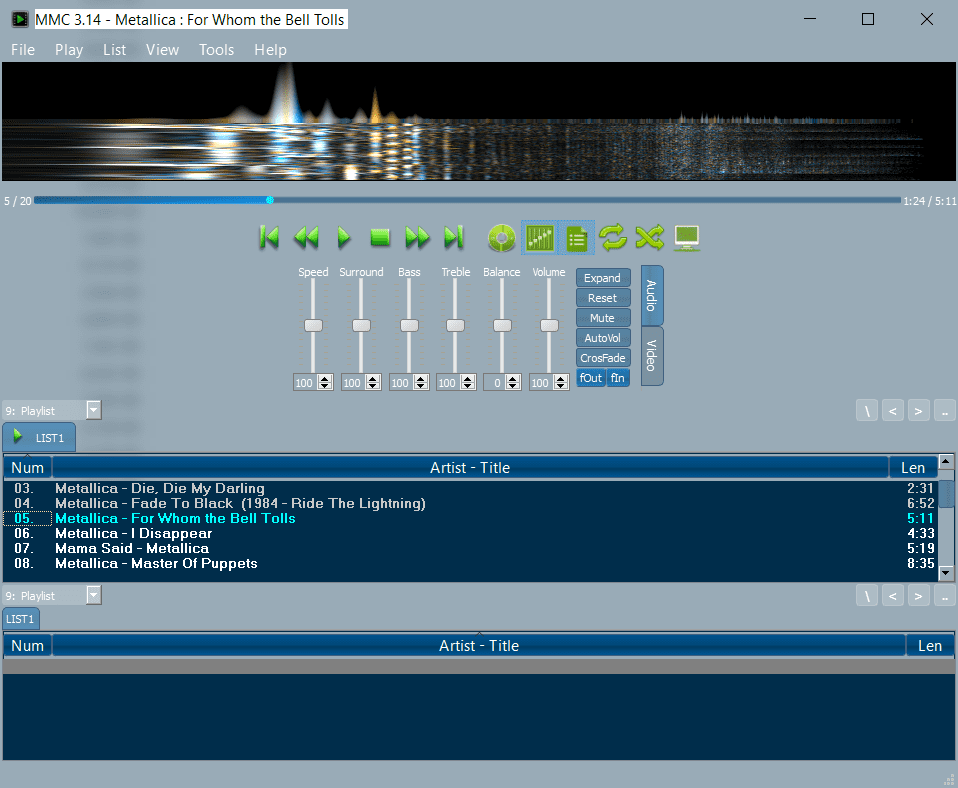Click the rewind double-arrow icon
The height and width of the screenshot is (788, 958).
(306, 237)
